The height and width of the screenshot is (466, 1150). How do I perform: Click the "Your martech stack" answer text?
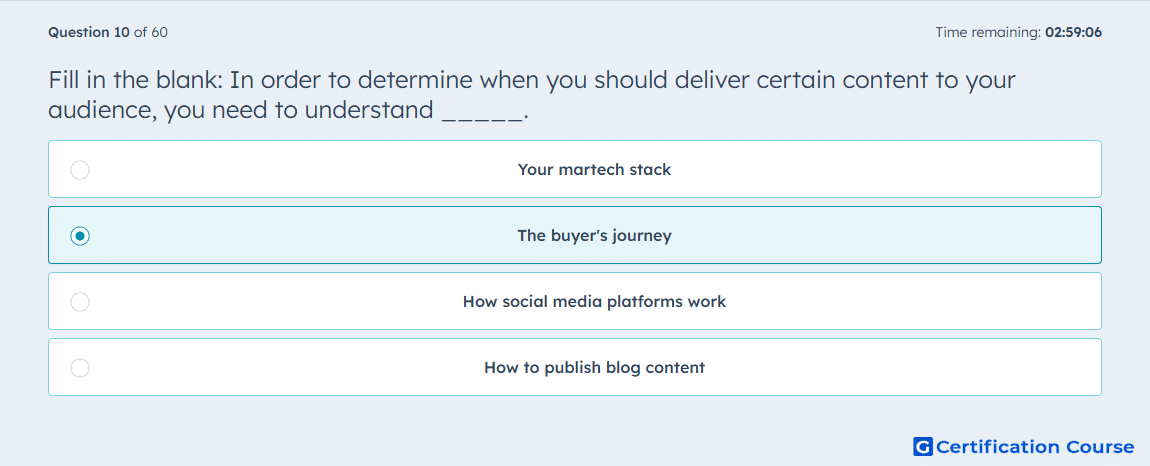(594, 170)
